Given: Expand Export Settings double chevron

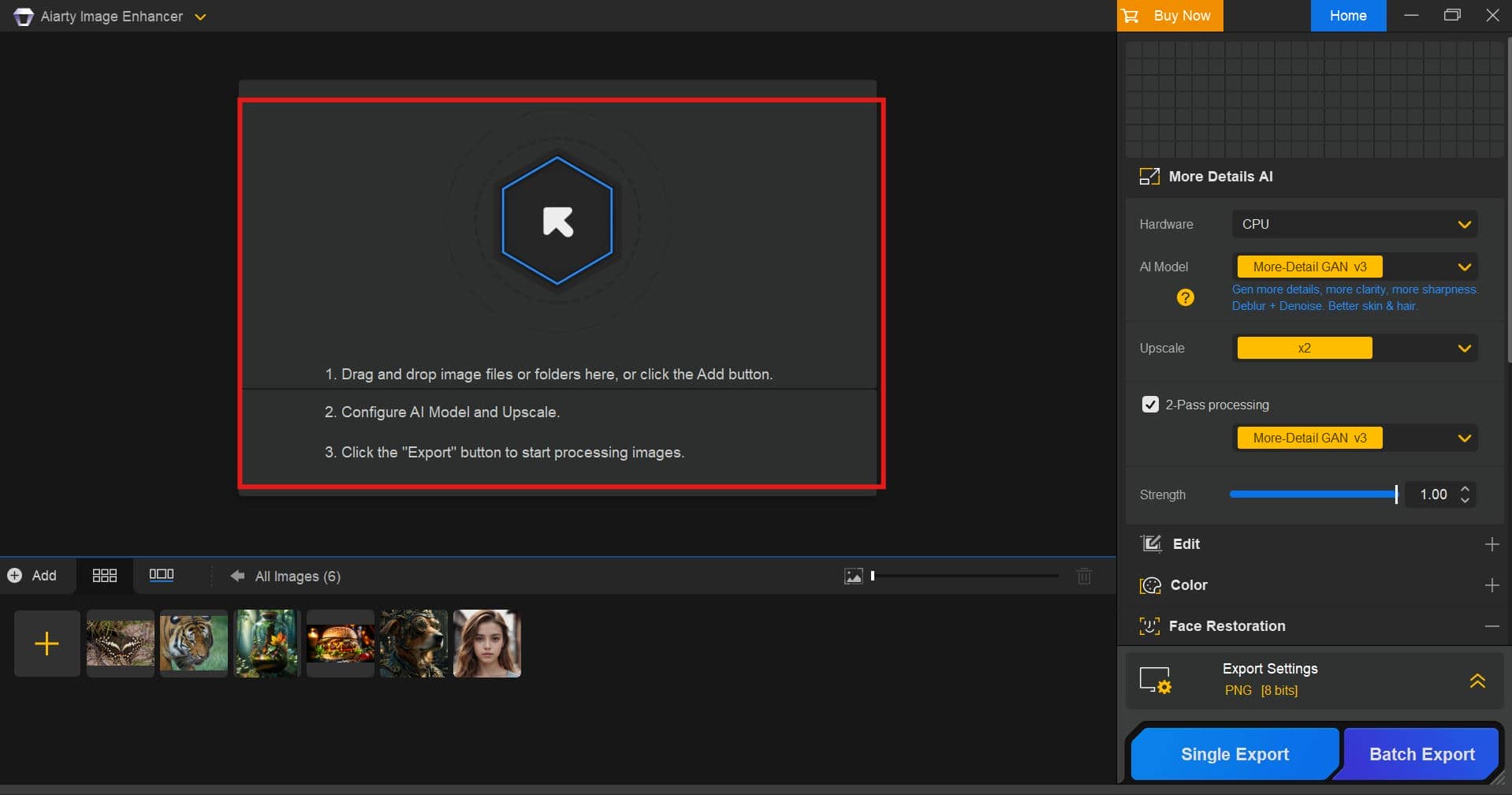Looking at the screenshot, I should coord(1477,680).
